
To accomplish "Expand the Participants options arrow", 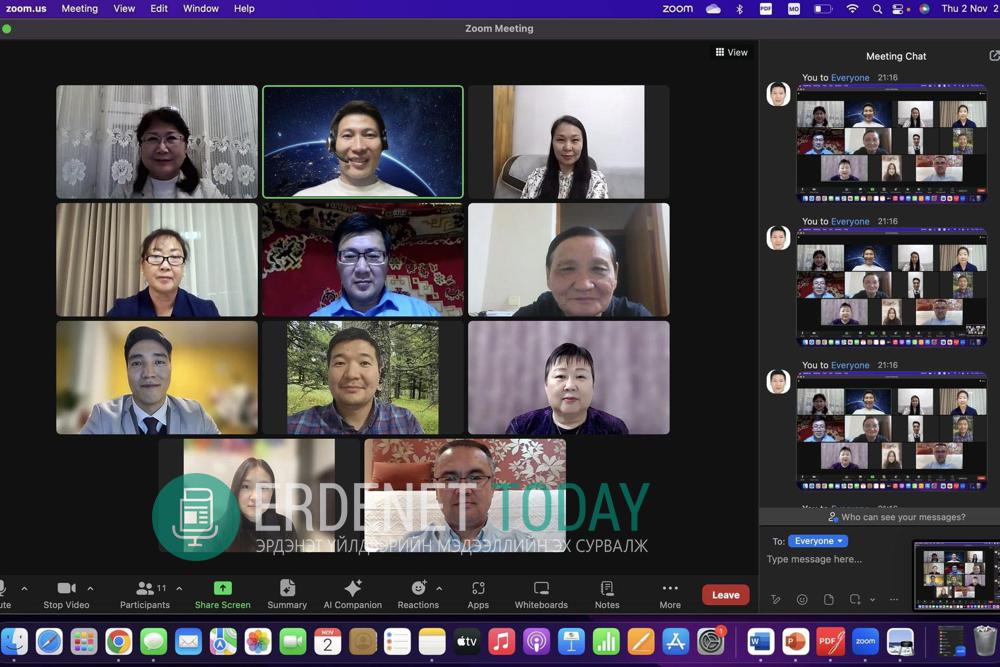I will pyautogui.click(x=179, y=588).
